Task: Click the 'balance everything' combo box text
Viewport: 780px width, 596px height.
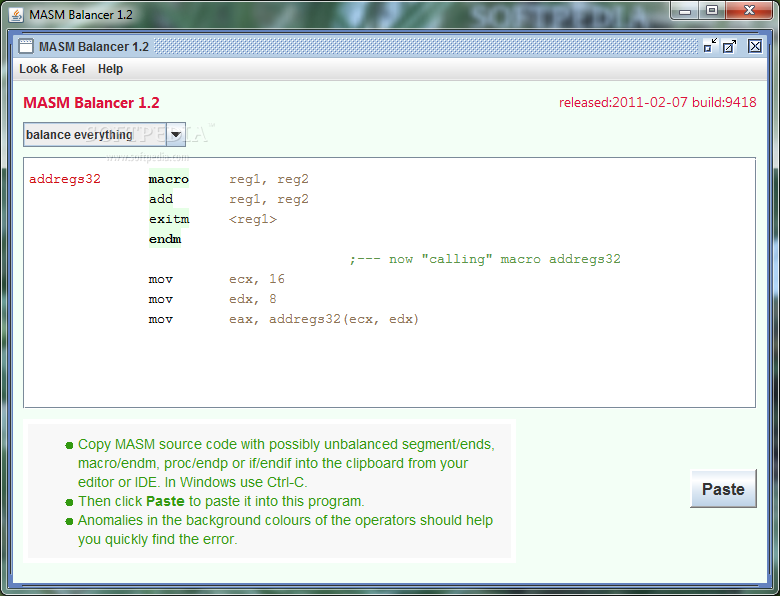Action: [x=80, y=135]
